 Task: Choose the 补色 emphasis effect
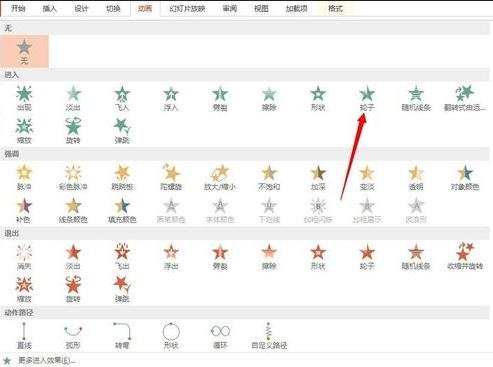(24, 210)
